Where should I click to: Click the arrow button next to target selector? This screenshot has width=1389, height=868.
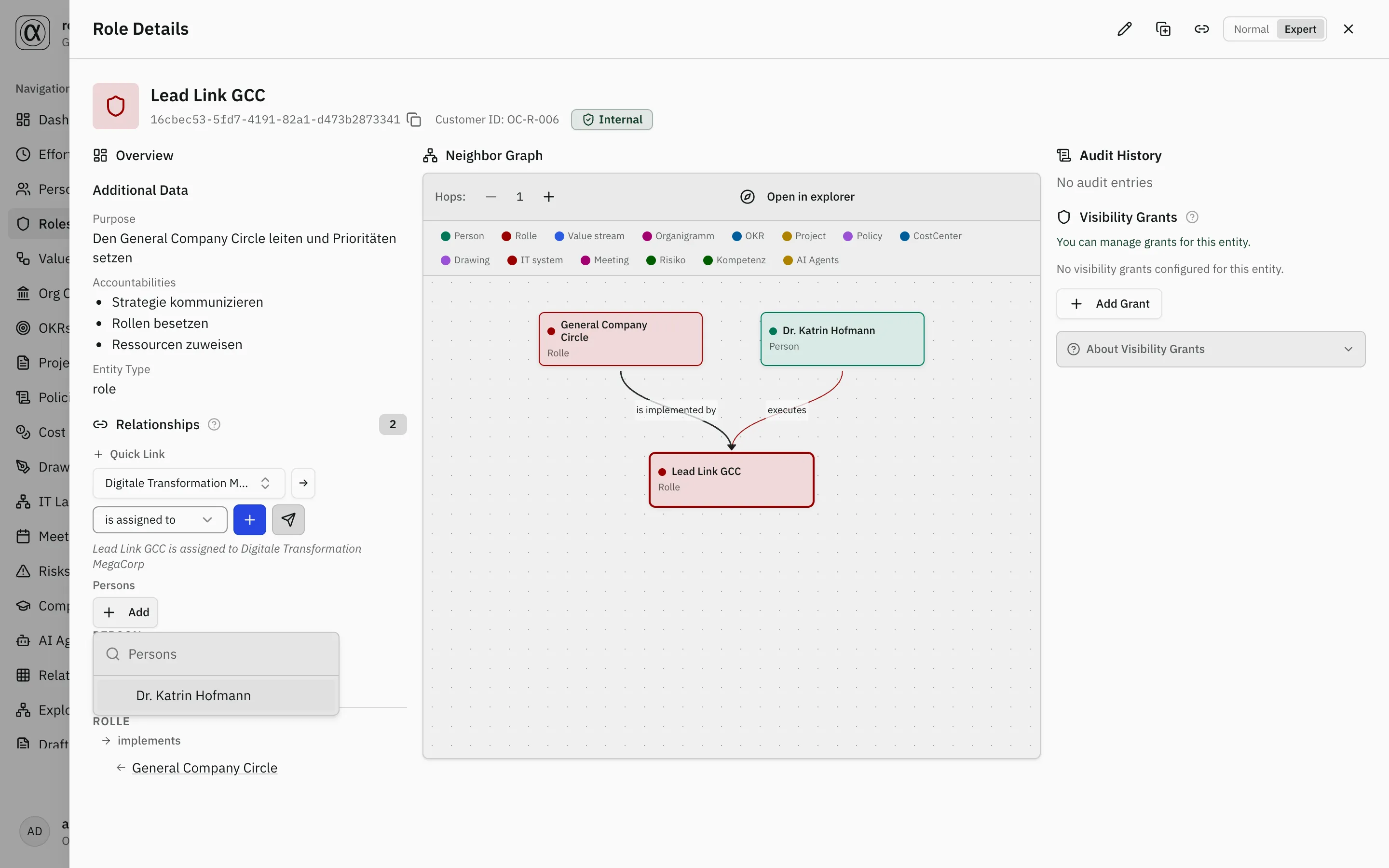[x=303, y=483]
